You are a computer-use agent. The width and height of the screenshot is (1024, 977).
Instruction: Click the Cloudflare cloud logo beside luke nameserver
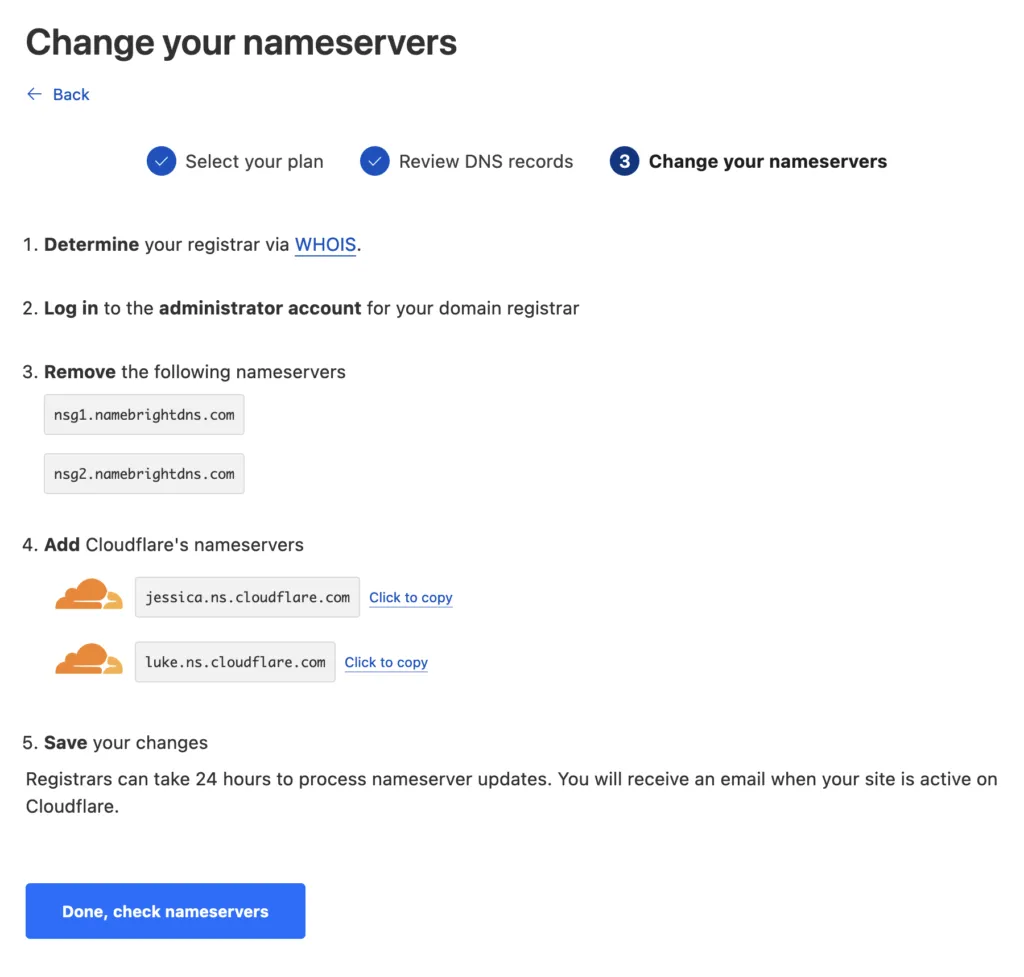click(x=88, y=660)
